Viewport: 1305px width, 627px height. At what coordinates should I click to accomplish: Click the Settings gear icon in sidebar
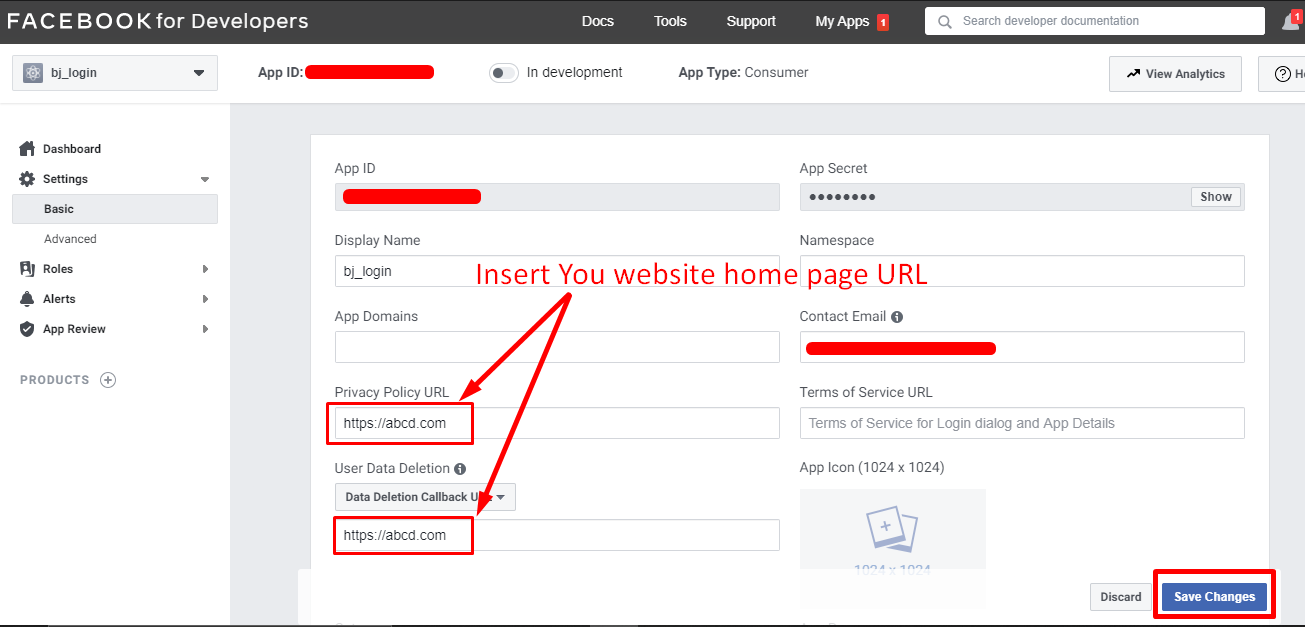[x=26, y=178]
